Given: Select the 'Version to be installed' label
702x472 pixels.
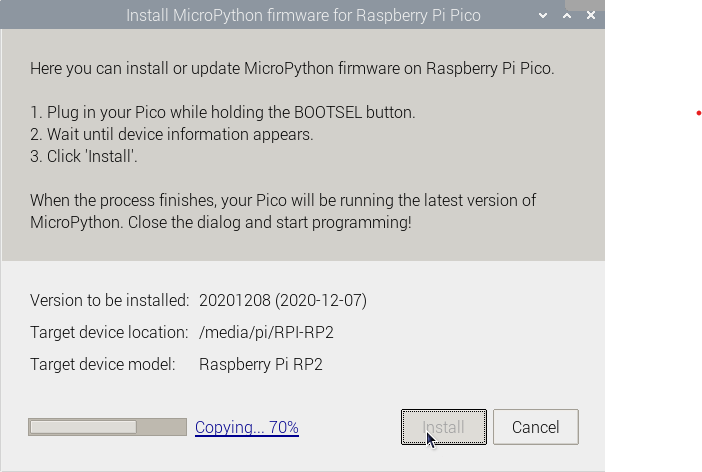Looking at the screenshot, I should coord(110,300).
